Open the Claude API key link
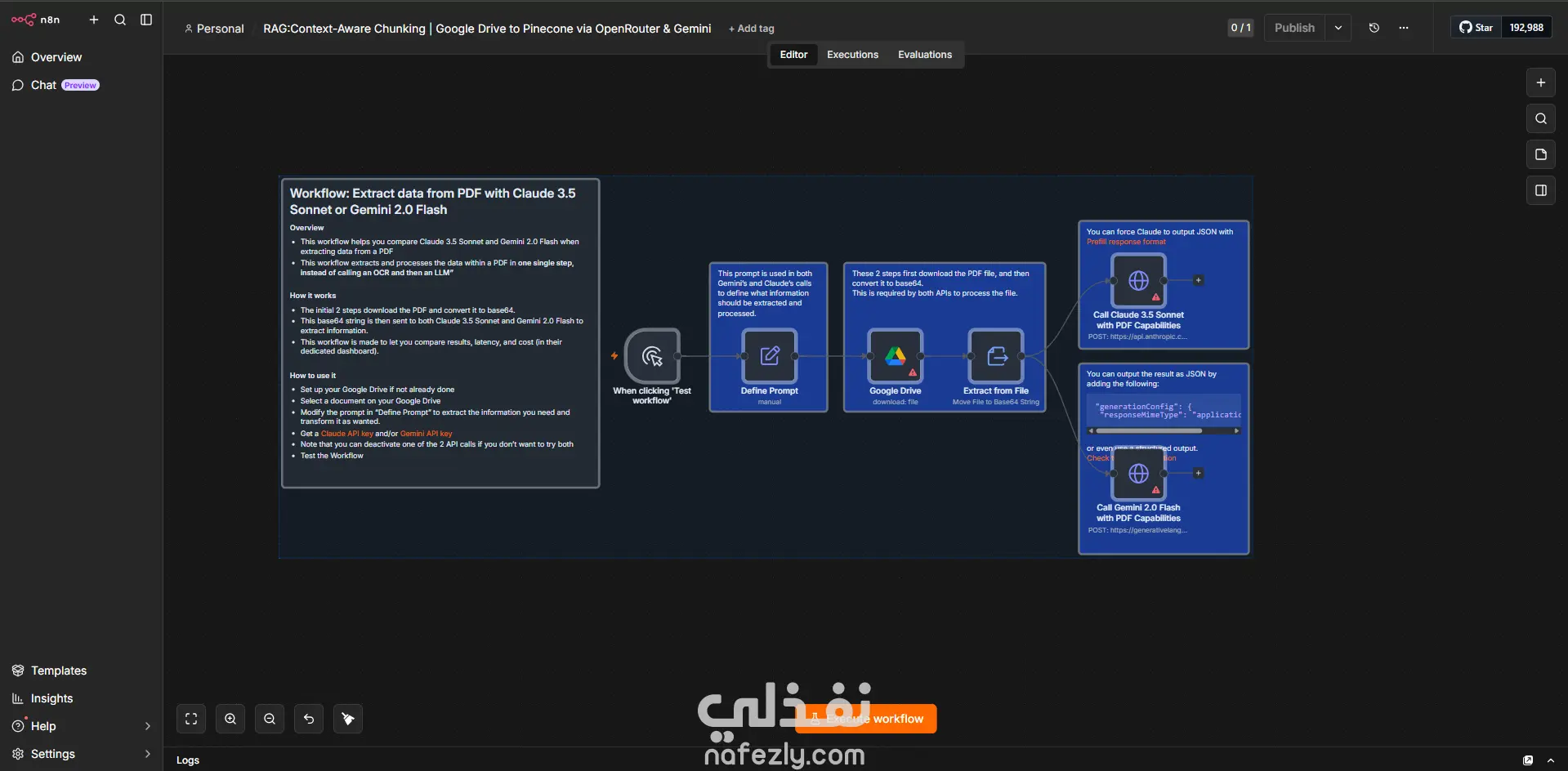 347,434
